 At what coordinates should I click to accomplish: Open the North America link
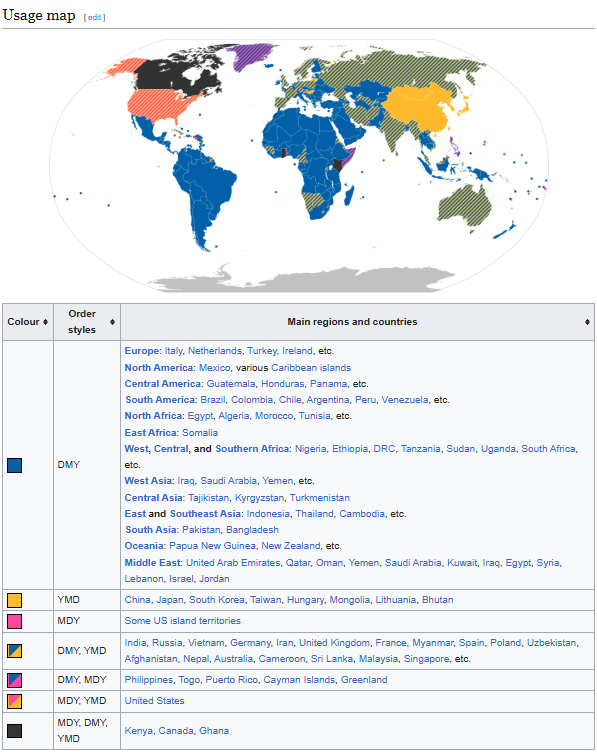tap(159, 367)
